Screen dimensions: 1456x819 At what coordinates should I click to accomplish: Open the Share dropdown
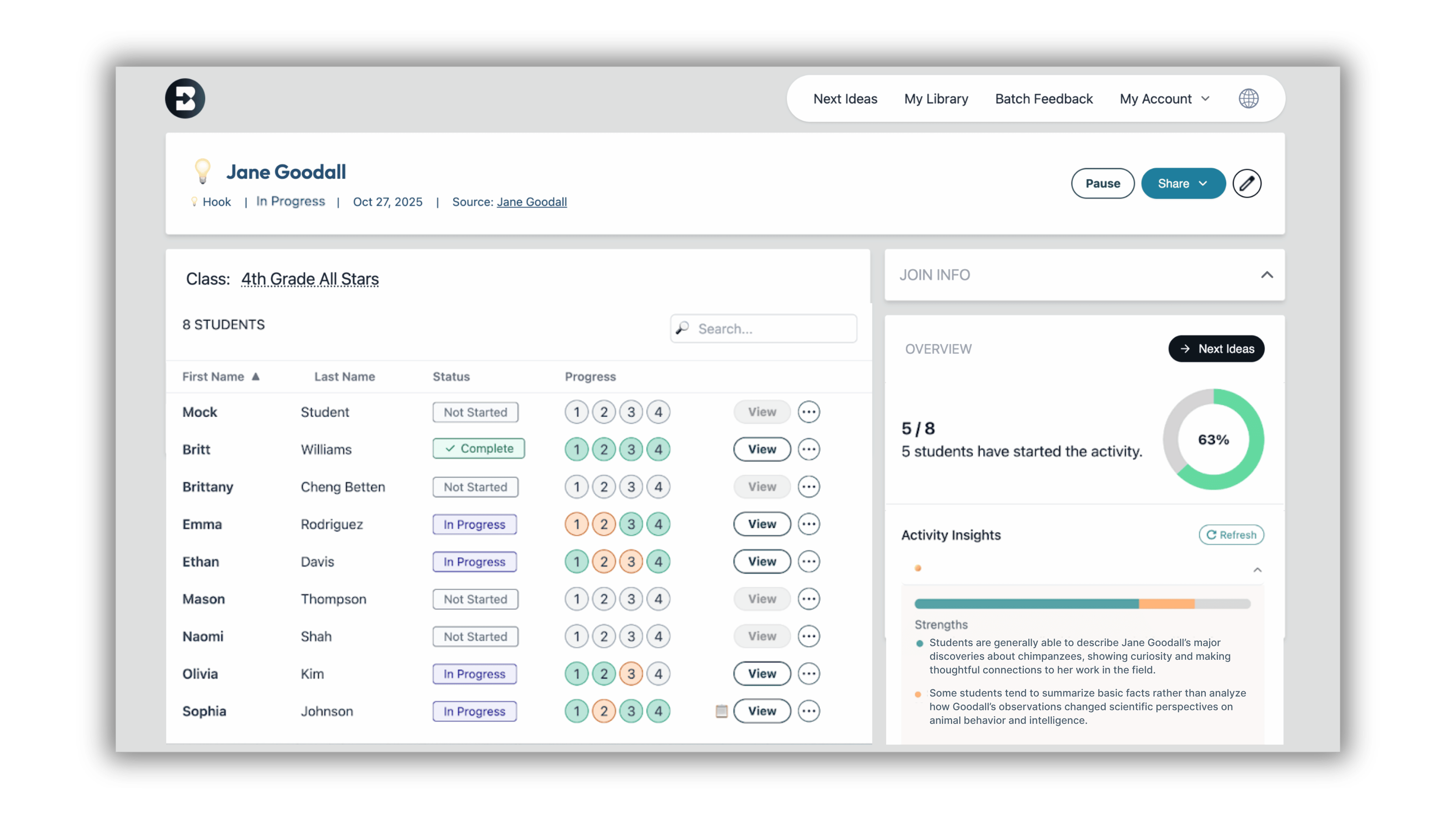pyautogui.click(x=1183, y=183)
